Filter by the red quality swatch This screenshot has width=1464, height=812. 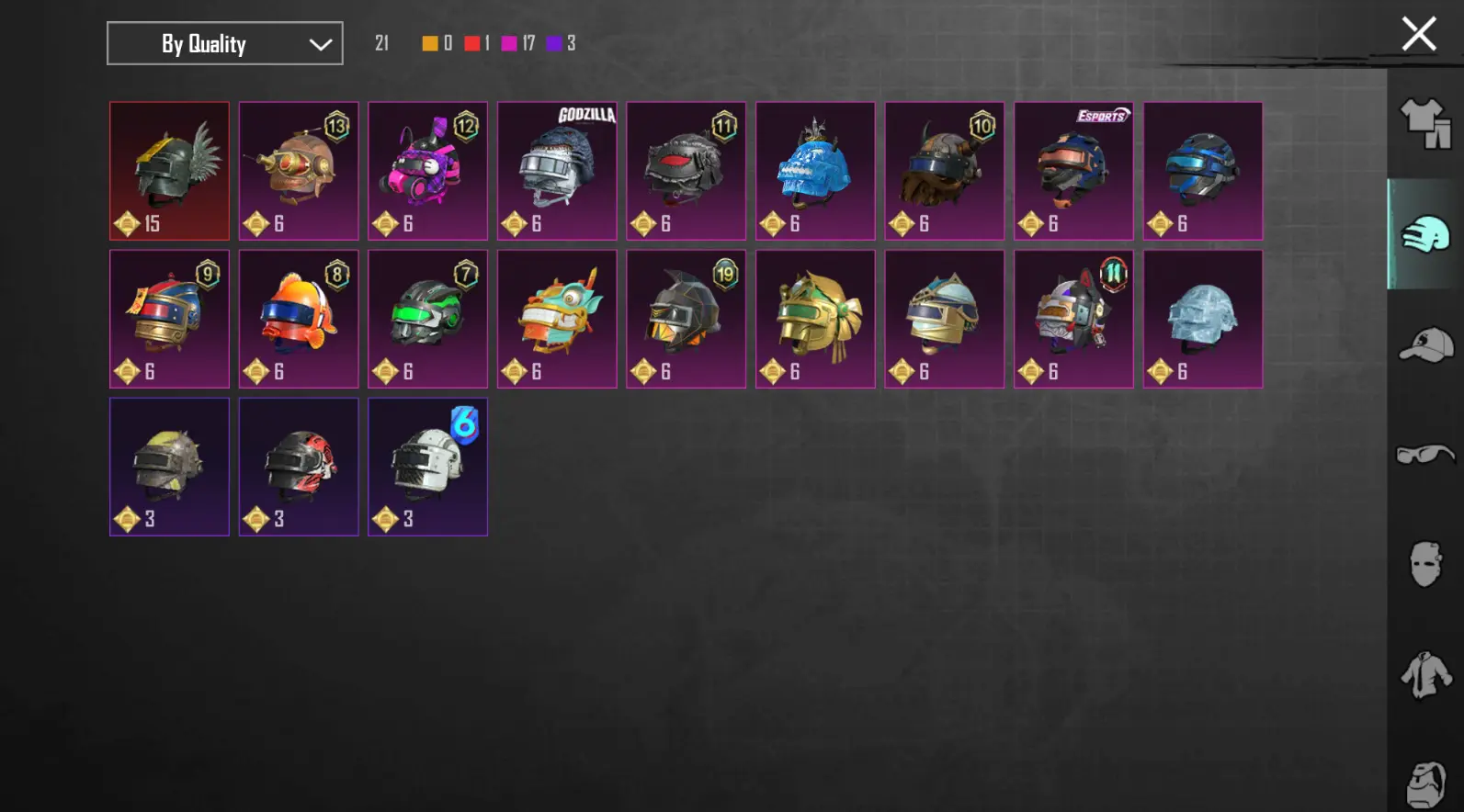coord(471,43)
